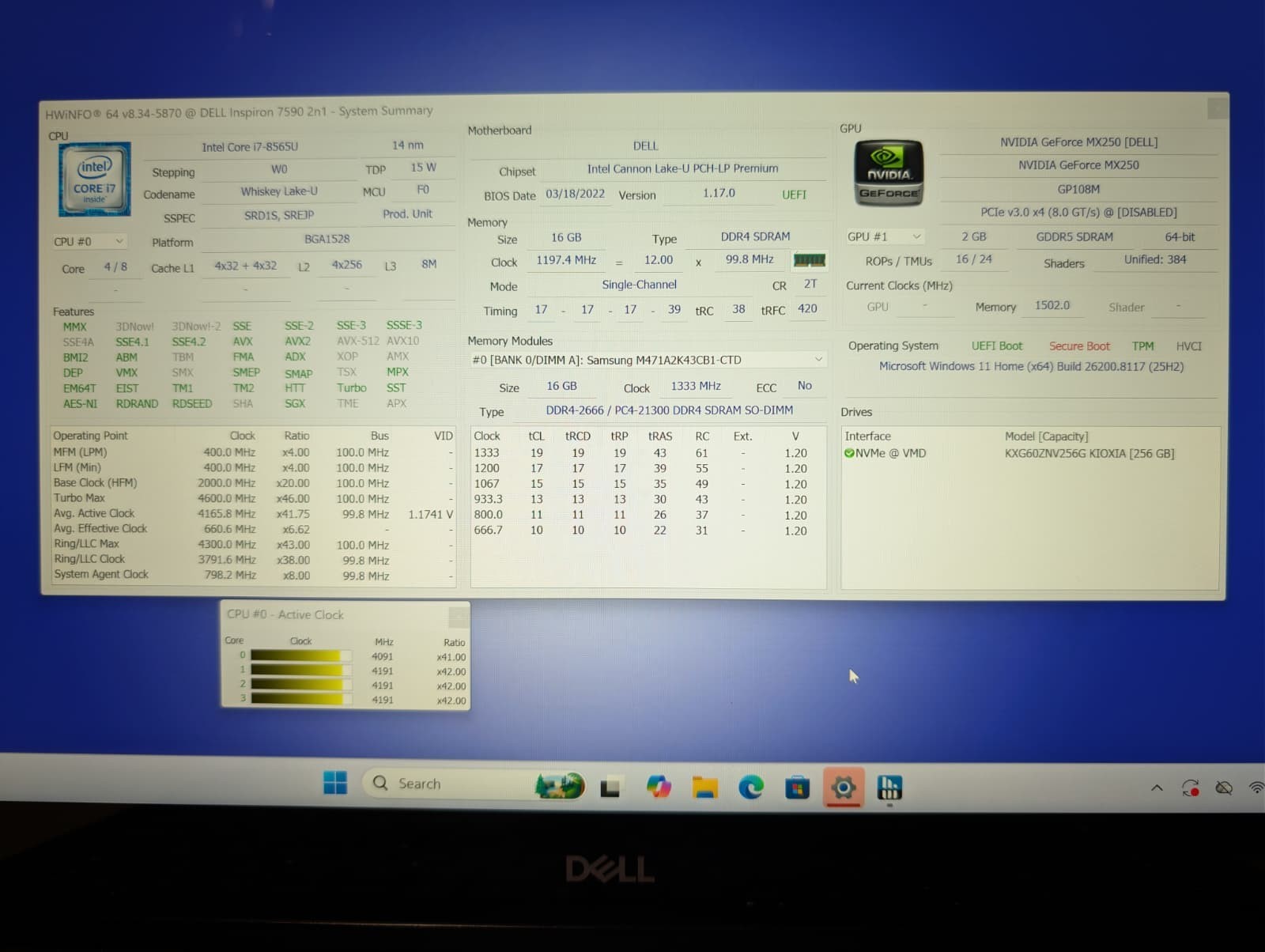Click the taskbar Search box
Screen dimensions: 1265x952
point(474,784)
